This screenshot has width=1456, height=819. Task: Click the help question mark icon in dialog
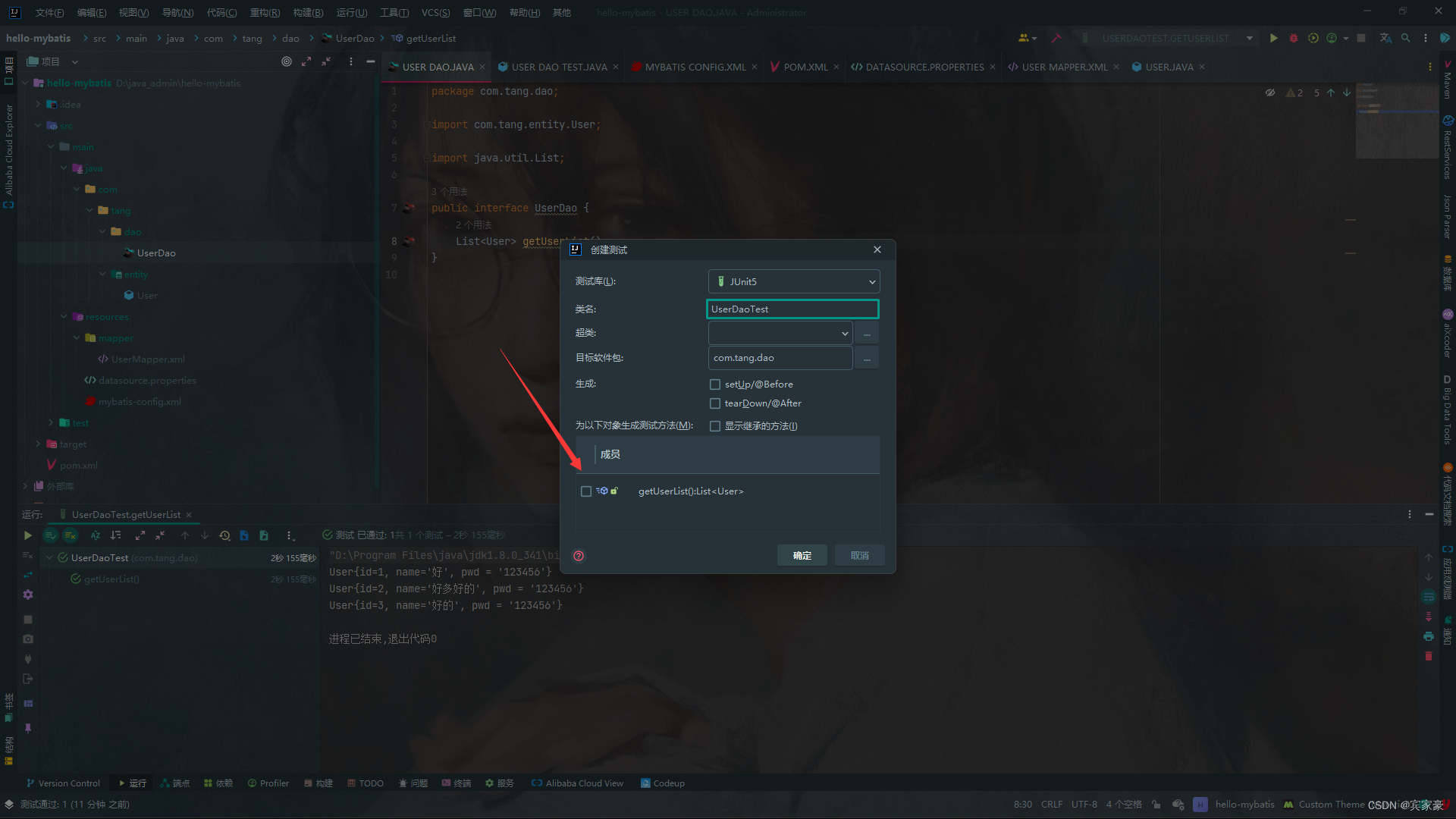click(x=579, y=556)
